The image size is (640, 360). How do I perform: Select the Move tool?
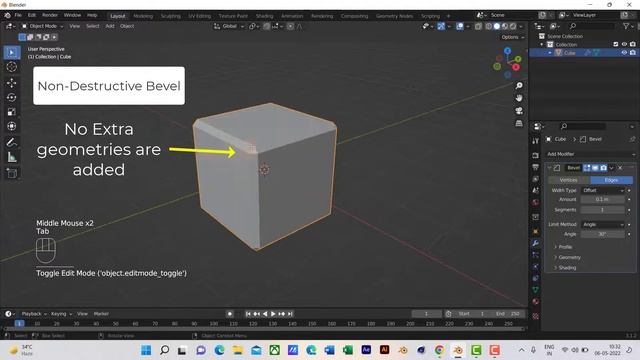point(12,83)
